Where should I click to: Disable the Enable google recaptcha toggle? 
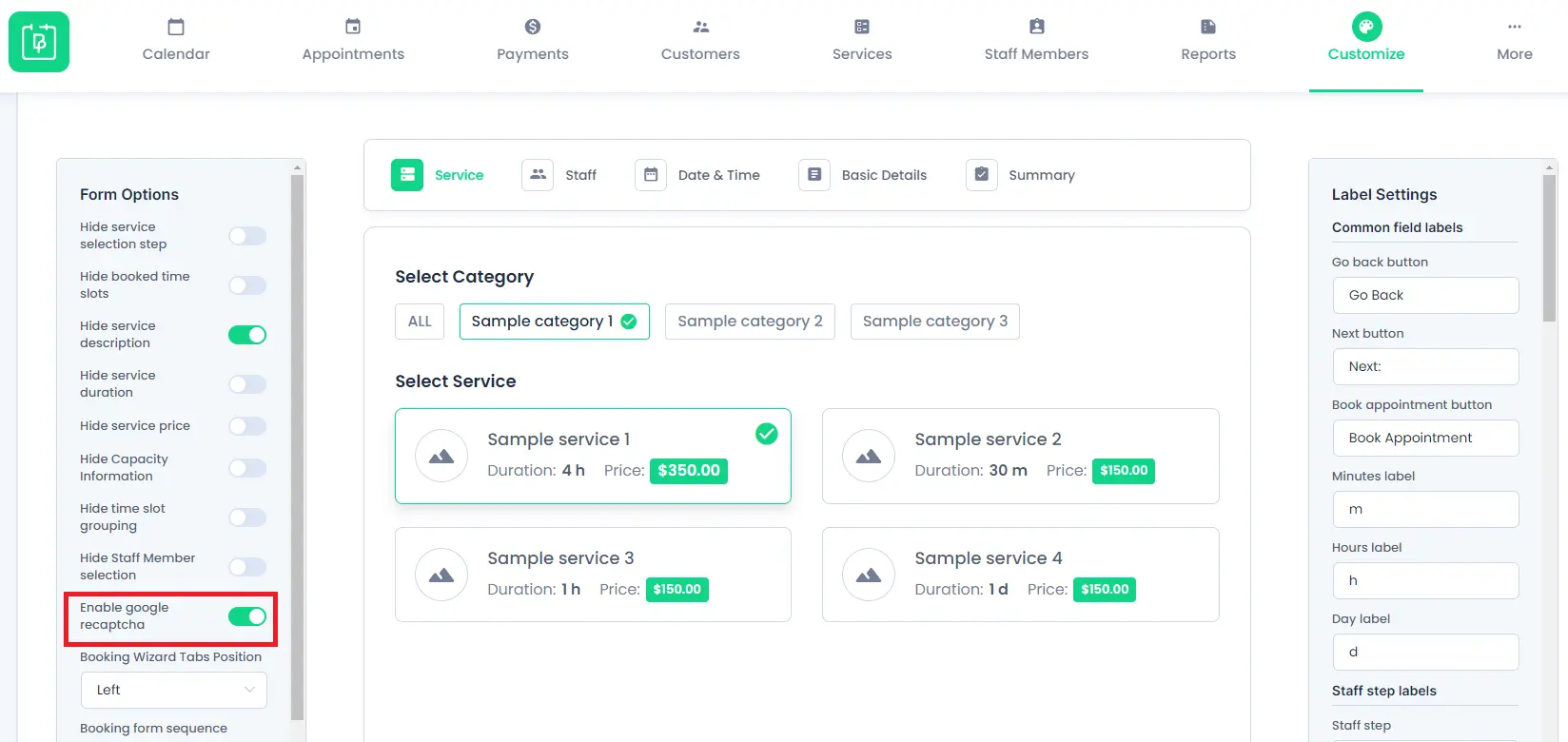pos(247,616)
